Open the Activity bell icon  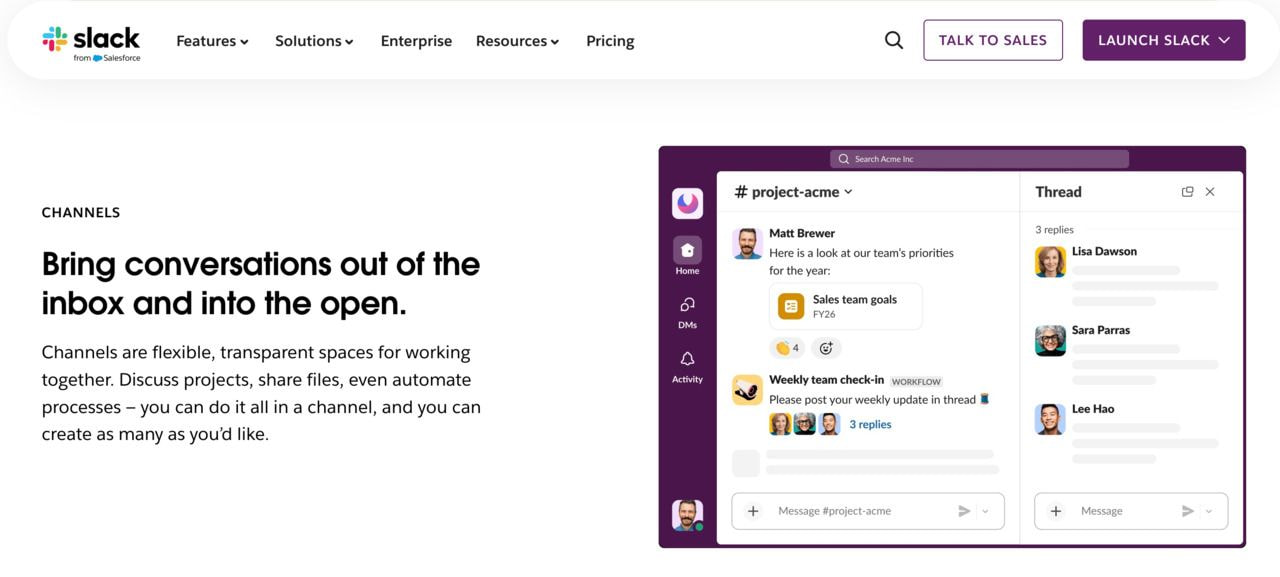pos(687,359)
